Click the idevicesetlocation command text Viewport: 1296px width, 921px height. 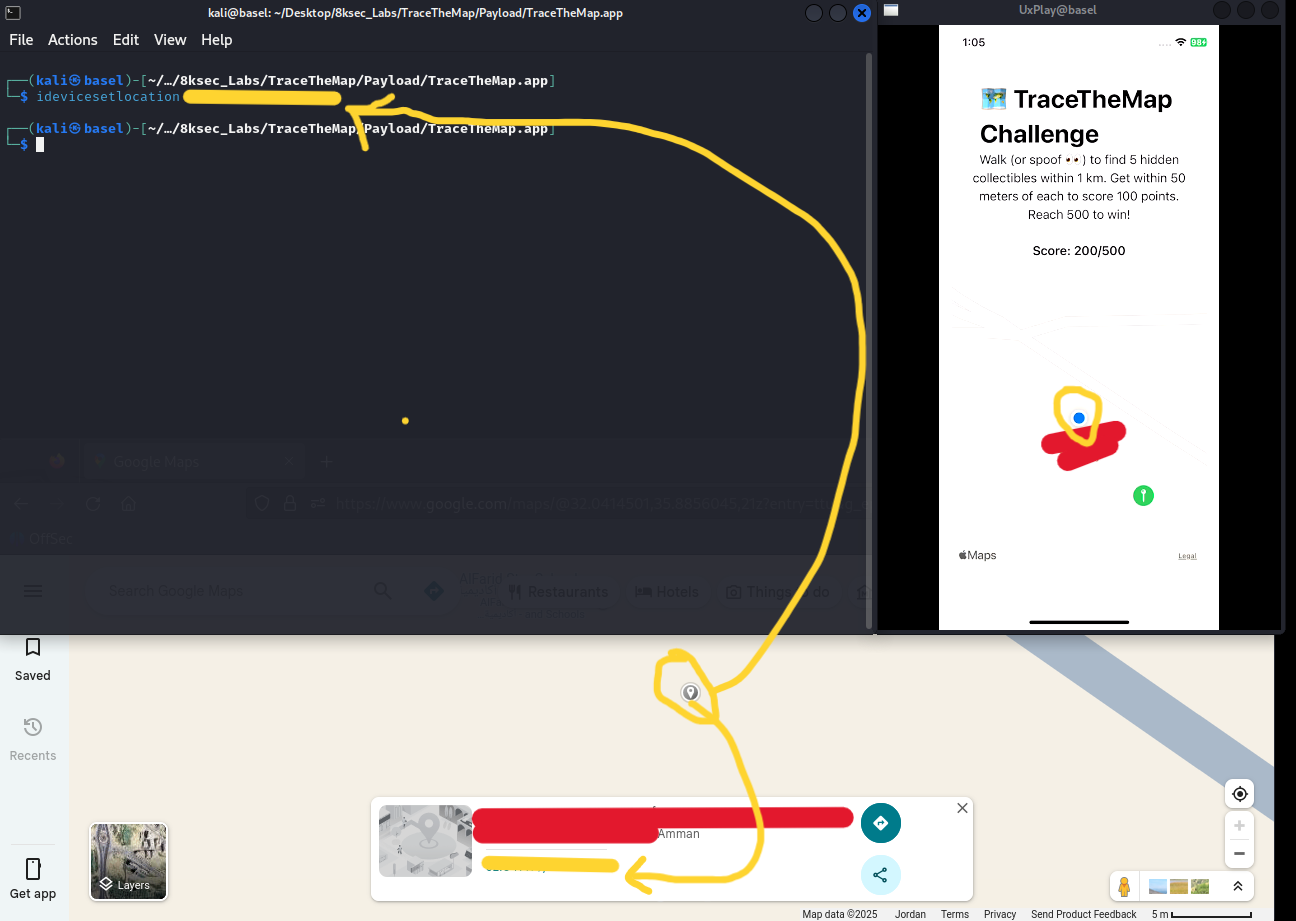(108, 97)
